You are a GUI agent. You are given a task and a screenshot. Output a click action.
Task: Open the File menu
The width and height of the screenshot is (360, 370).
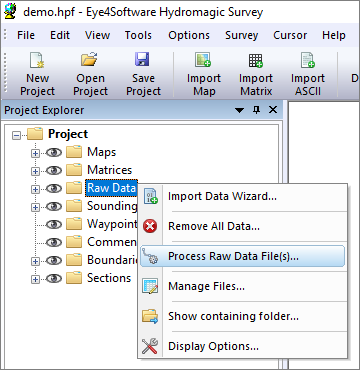click(26, 35)
